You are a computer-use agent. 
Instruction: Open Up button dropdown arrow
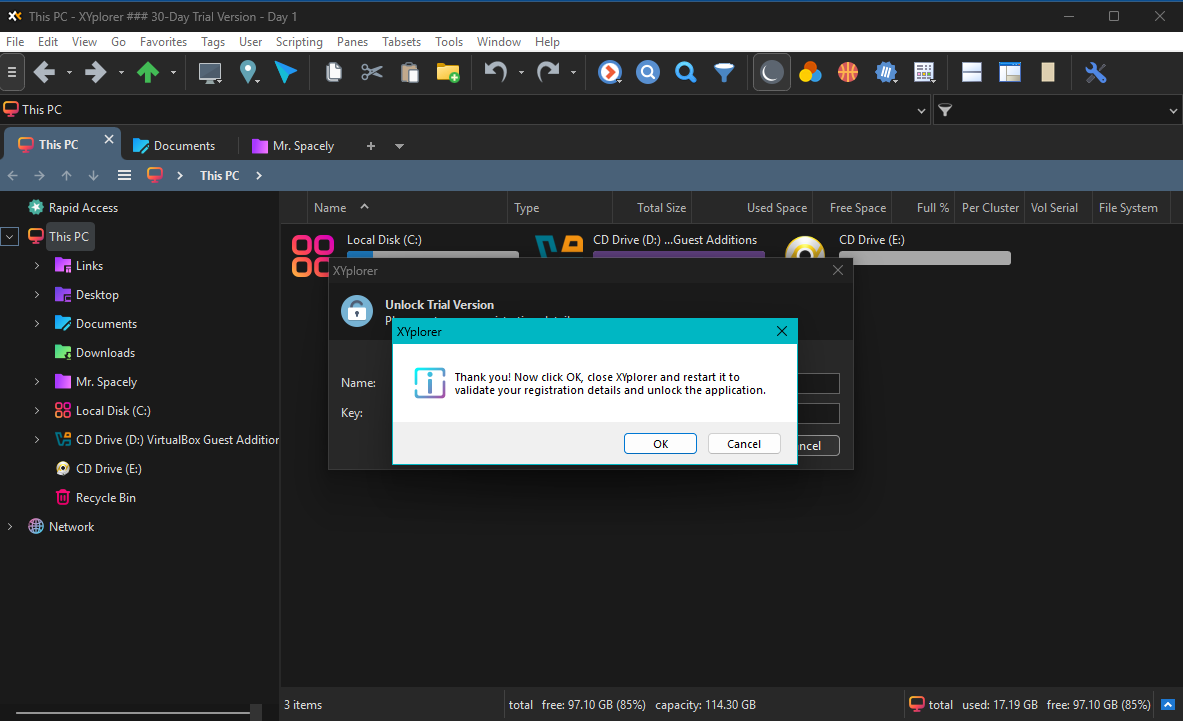click(173, 73)
